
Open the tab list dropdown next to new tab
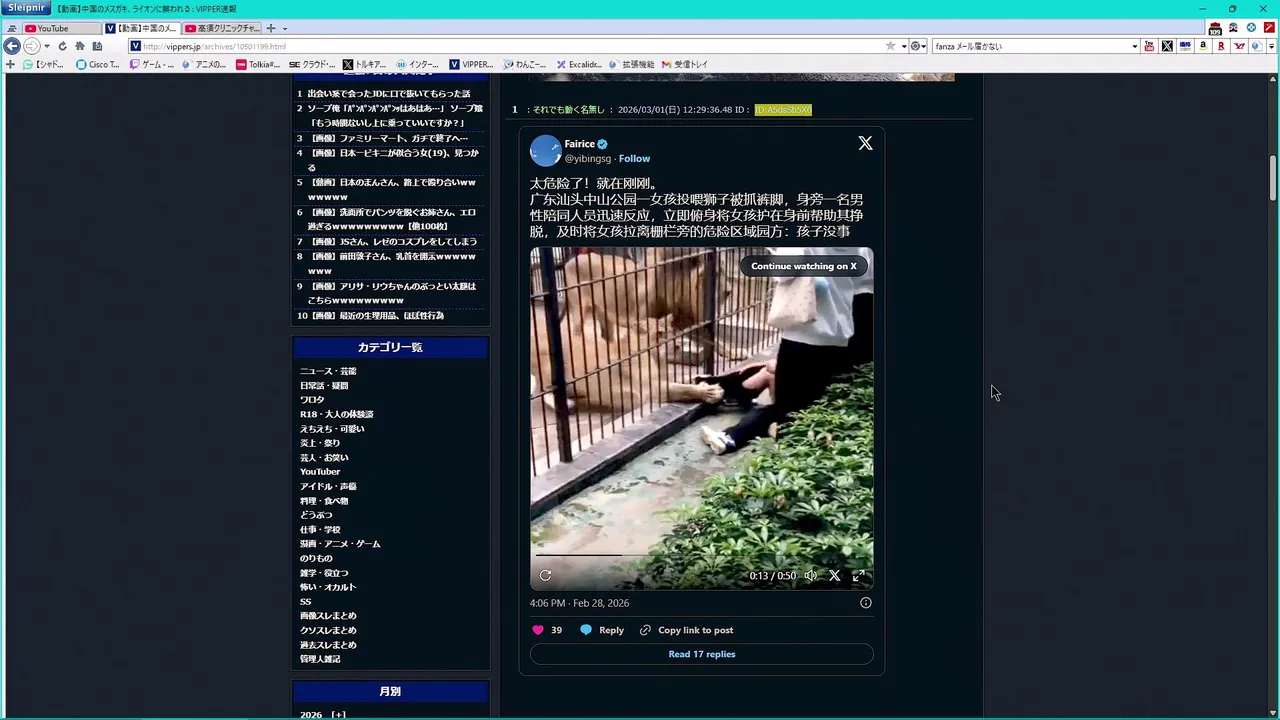[x=285, y=28]
